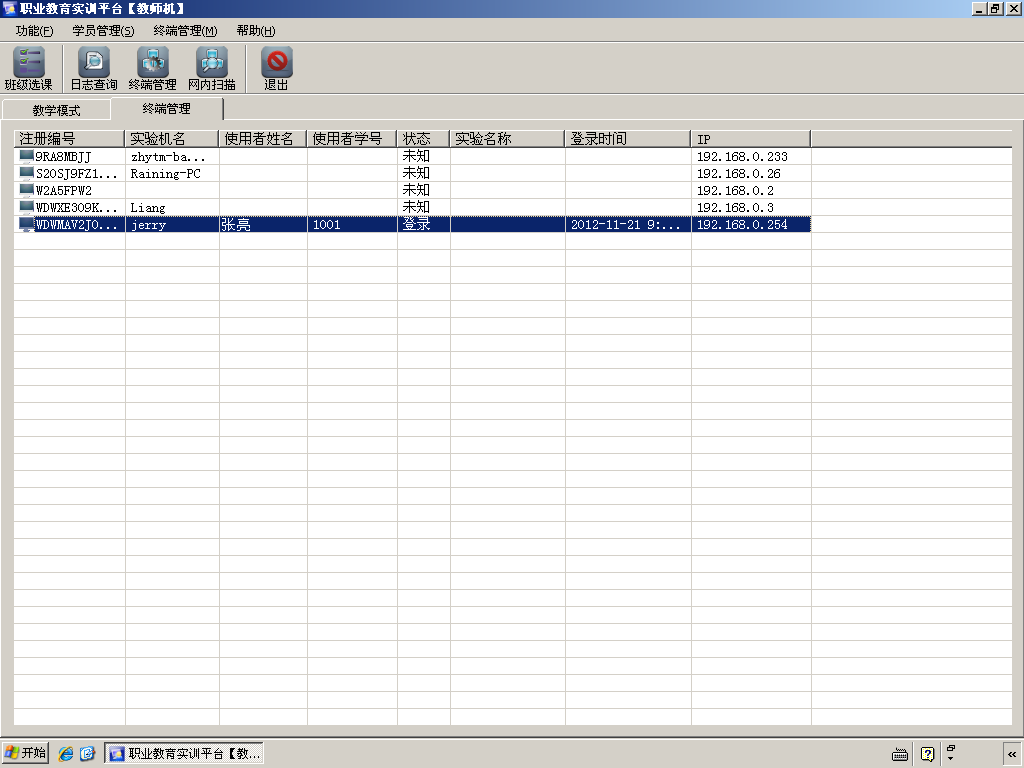Select the S20SJ9FZ1... registration cell

pyautogui.click(x=76, y=174)
